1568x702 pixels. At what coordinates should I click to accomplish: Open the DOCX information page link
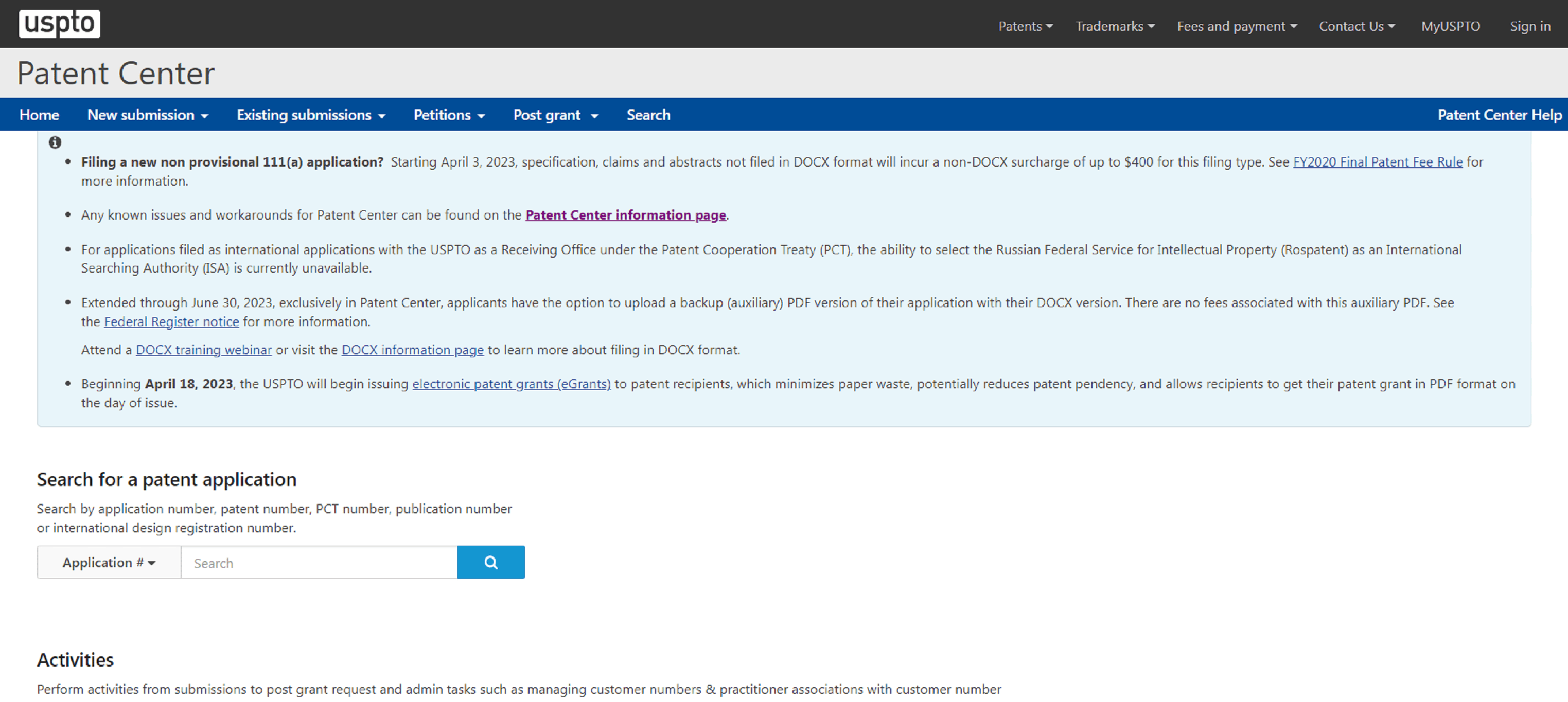click(413, 350)
